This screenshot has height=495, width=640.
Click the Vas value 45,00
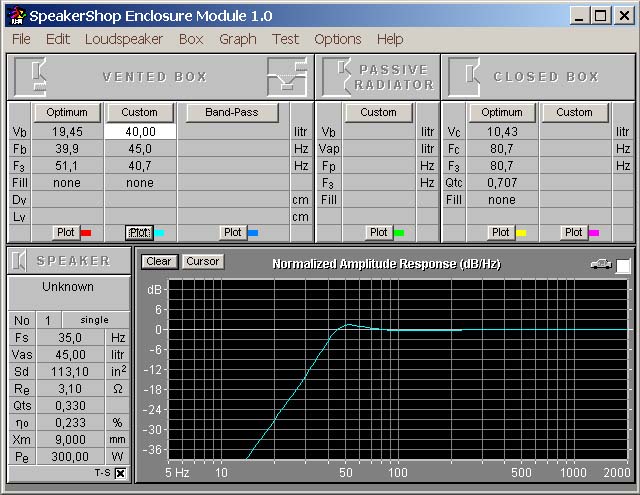pyautogui.click(x=70, y=355)
